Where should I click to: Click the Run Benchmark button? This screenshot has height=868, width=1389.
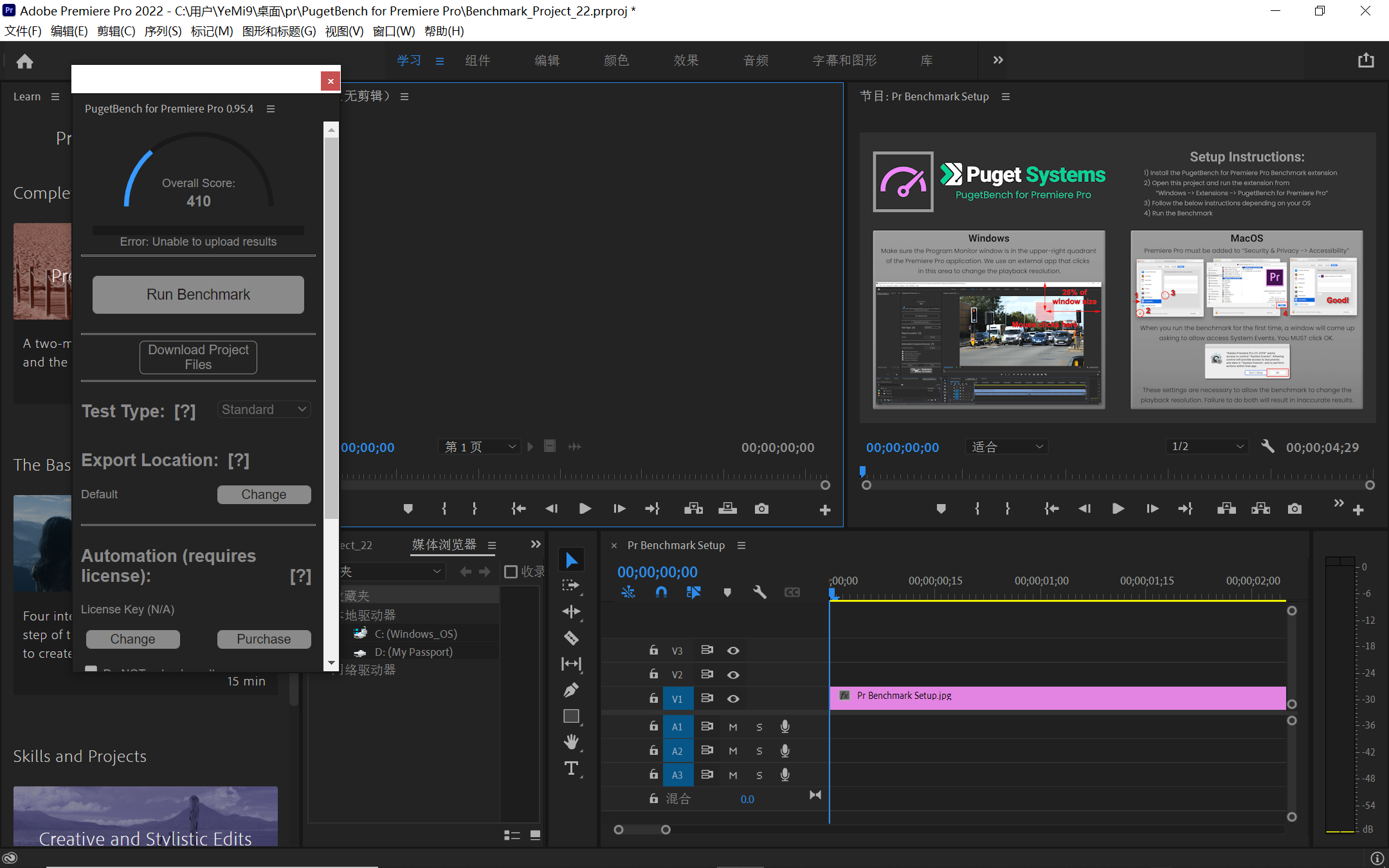point(198,294)
